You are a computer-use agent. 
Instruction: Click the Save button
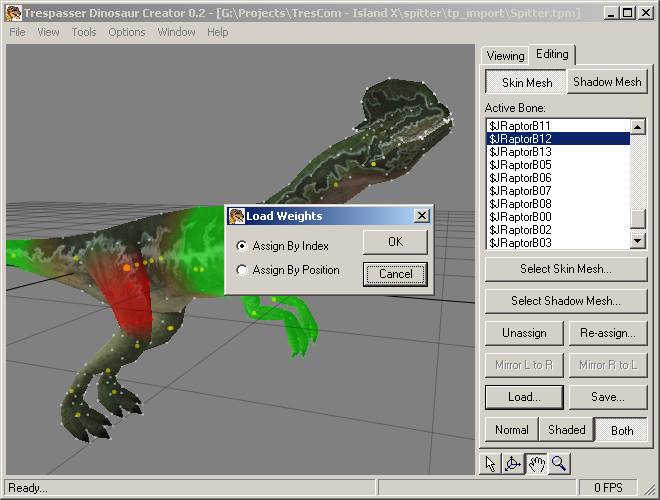click(x=607, y=397)
